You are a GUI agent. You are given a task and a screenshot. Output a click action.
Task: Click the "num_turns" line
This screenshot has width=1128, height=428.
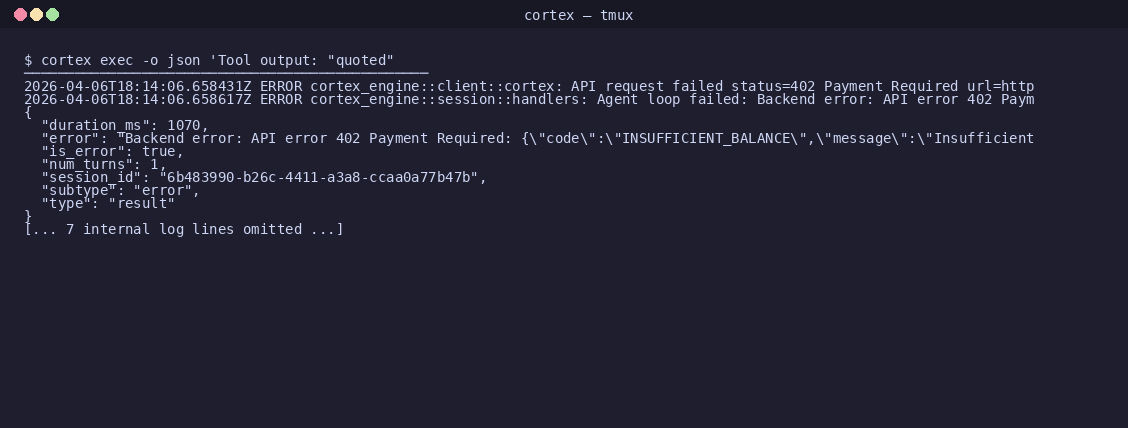coord(104,164)
